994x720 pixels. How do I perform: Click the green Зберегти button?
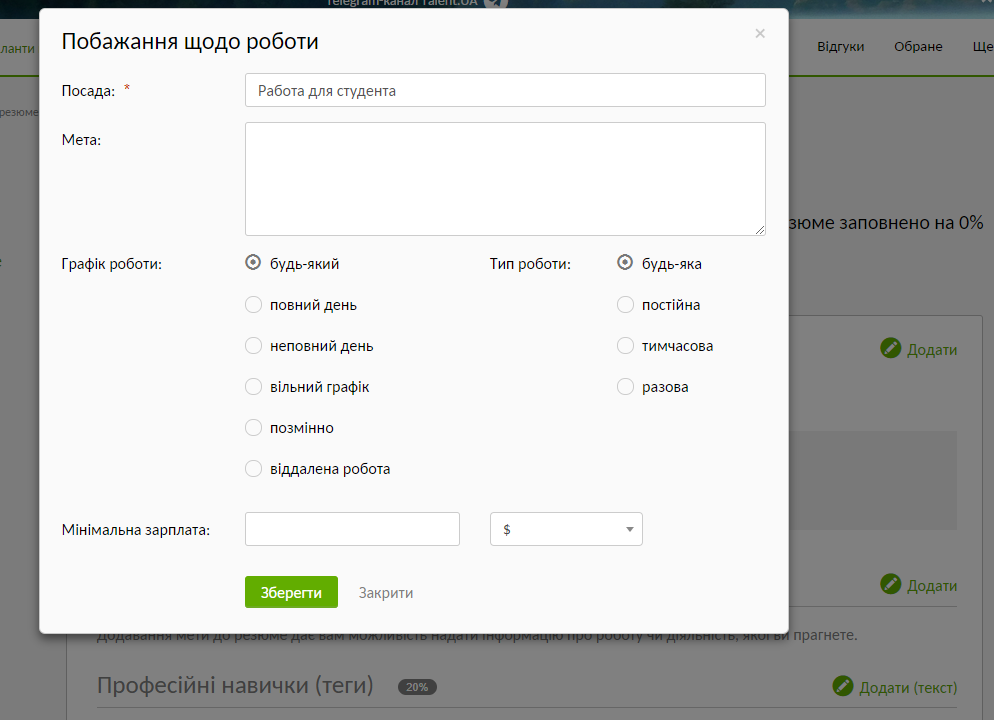pos(291,592)
